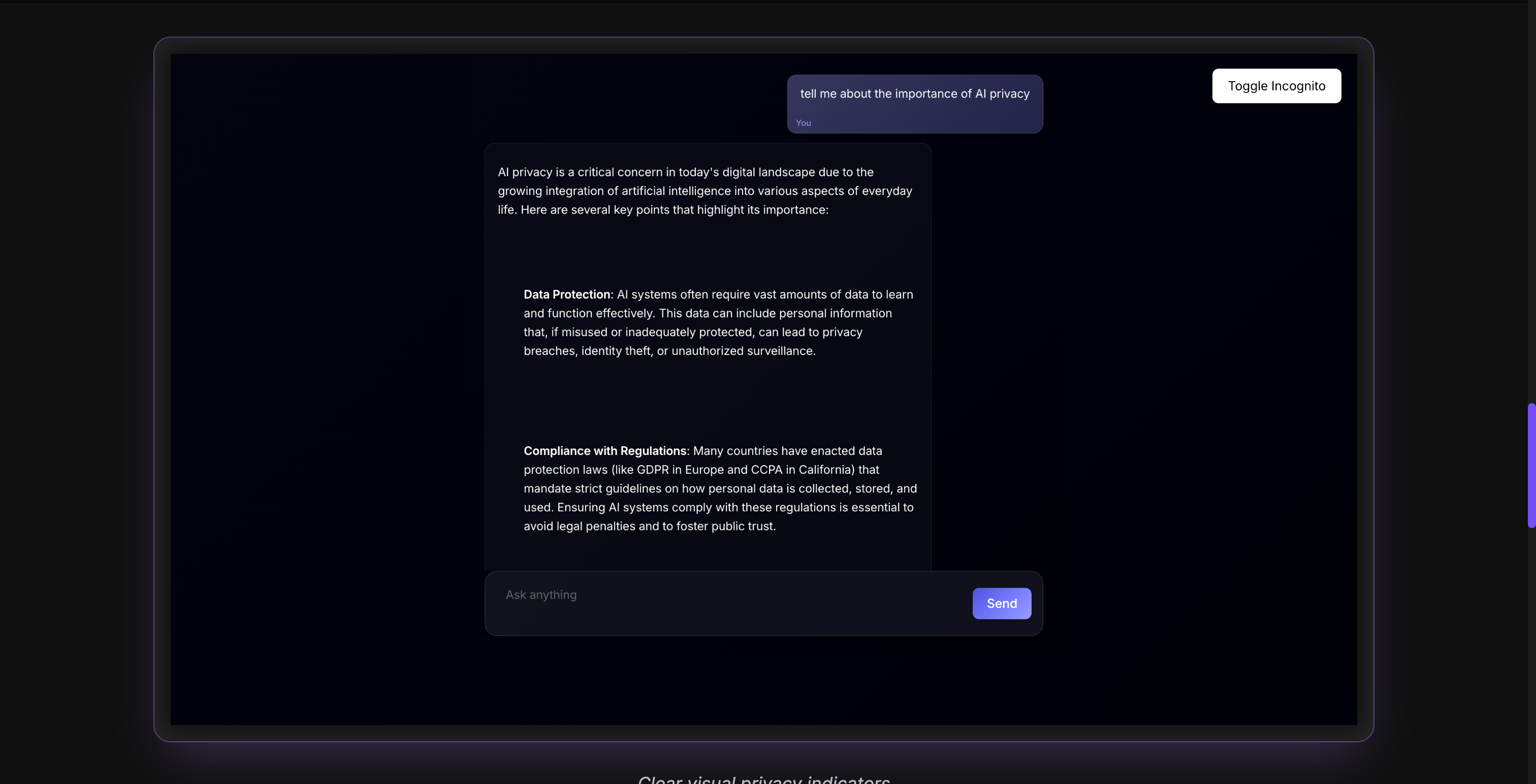The width and height of the screenshot is (1536, 784).
Task: Click the 'Compliance with Regulations' bold heading
Action: 604,451
